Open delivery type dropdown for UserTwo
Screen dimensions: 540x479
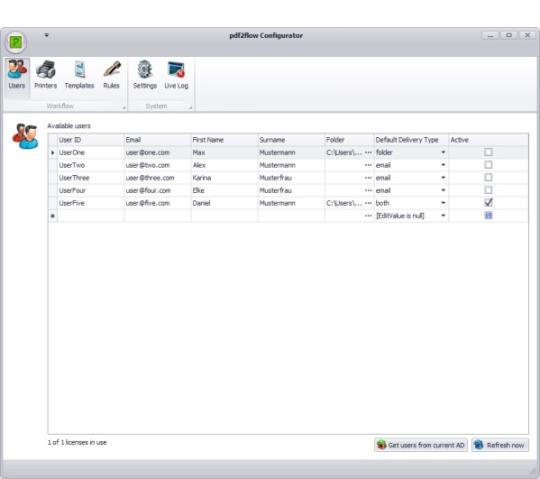443,165
